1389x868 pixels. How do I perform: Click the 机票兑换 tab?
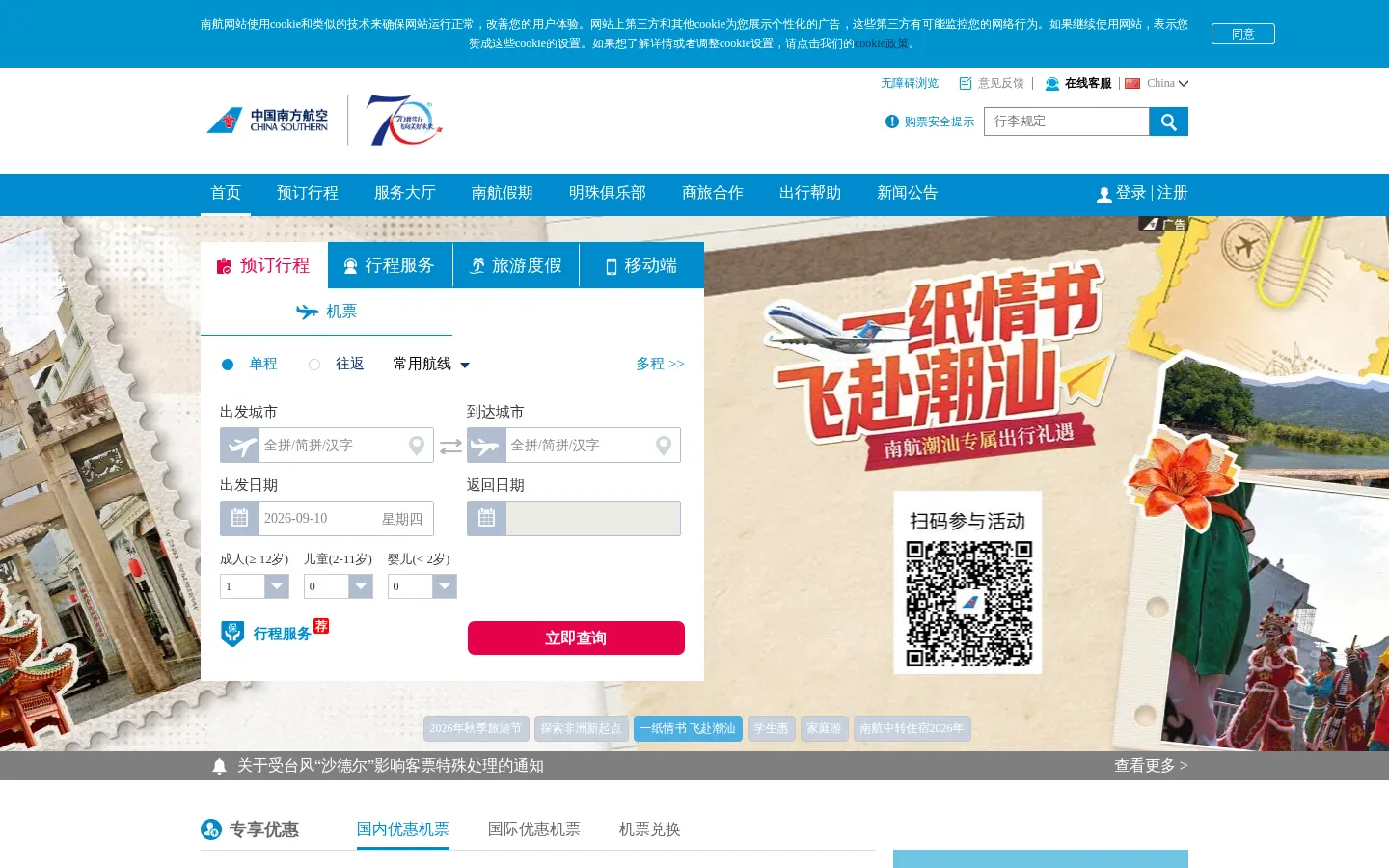[650, 829]
